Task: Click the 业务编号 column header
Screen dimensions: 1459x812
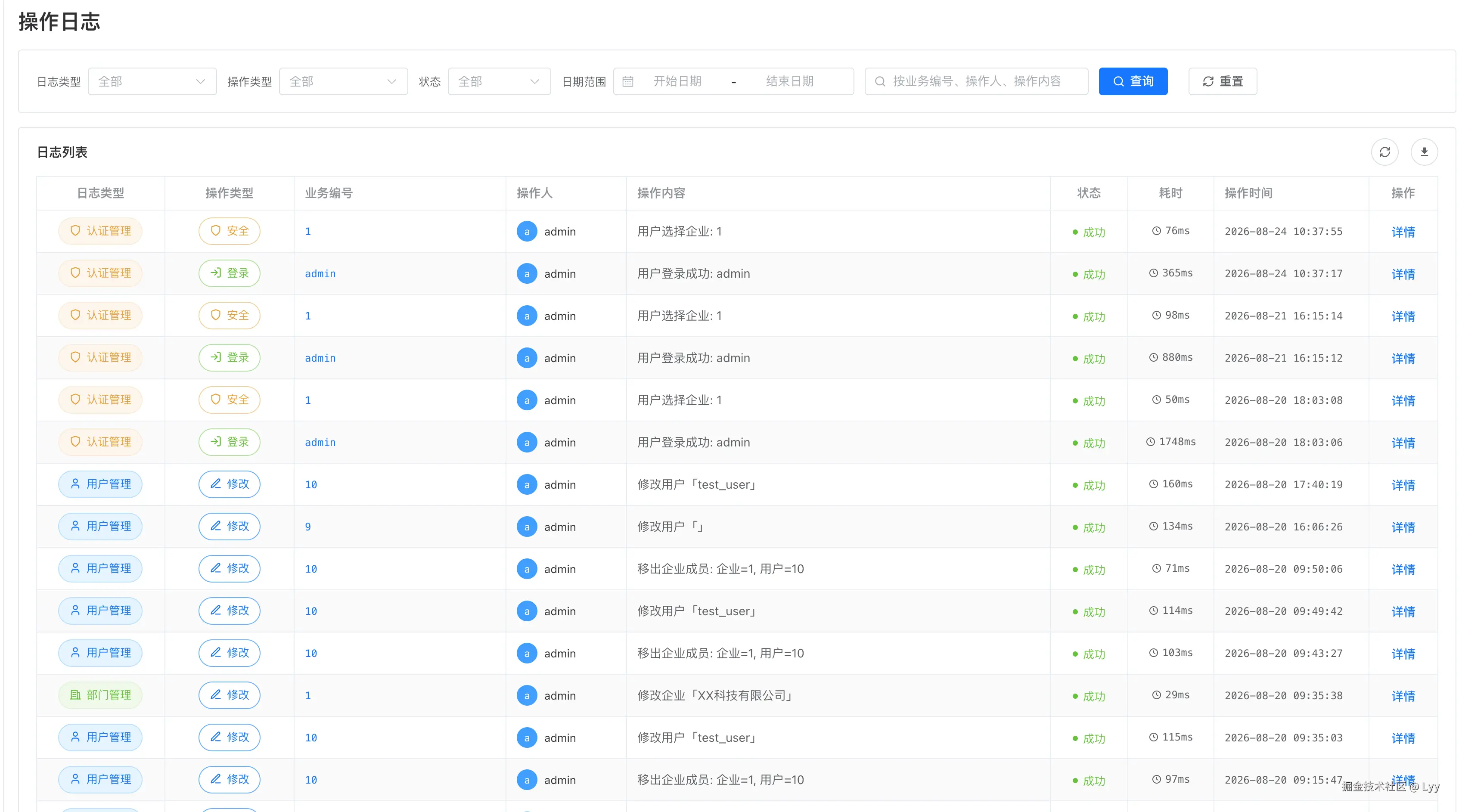Action: point(329,193)
